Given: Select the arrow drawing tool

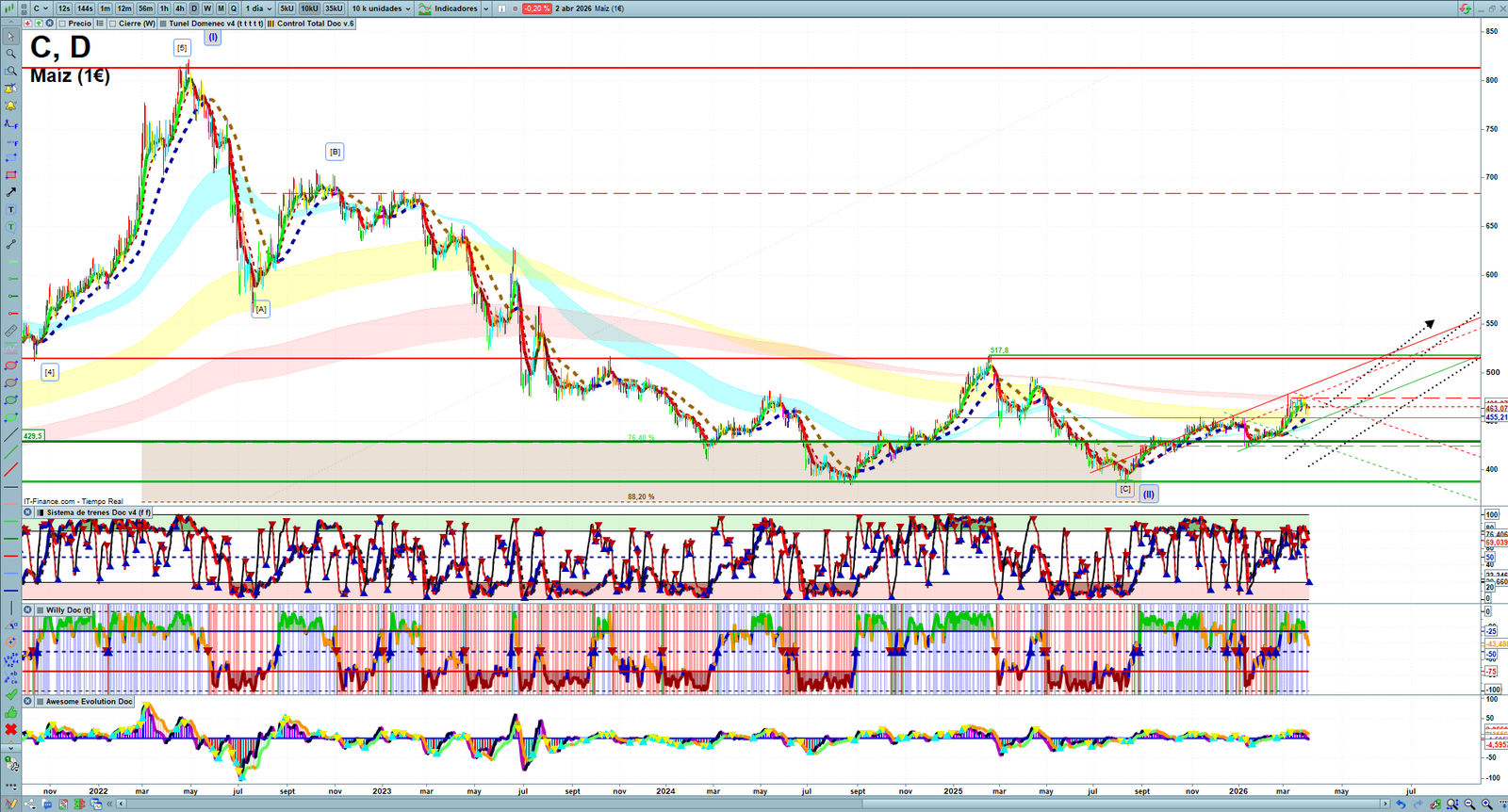Looking at the screenshot, I should tap(11, 192).
